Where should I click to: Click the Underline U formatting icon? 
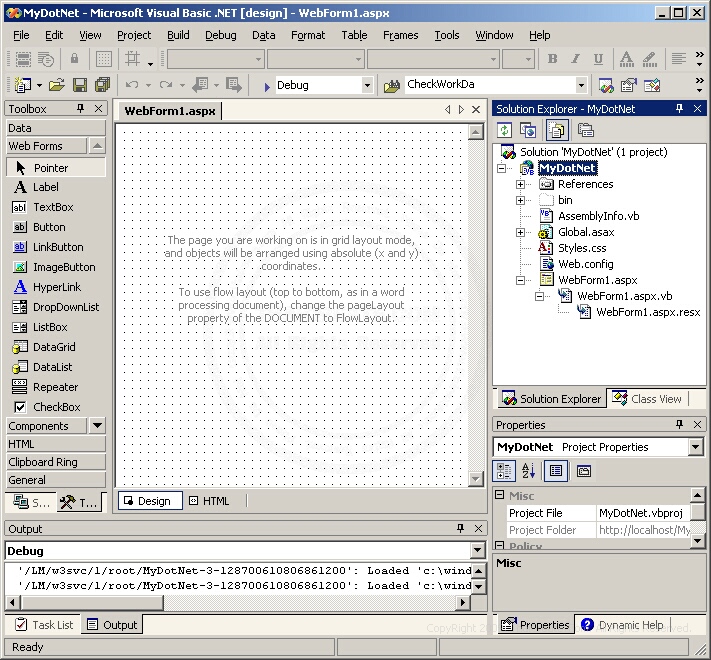tap(599, 59)
